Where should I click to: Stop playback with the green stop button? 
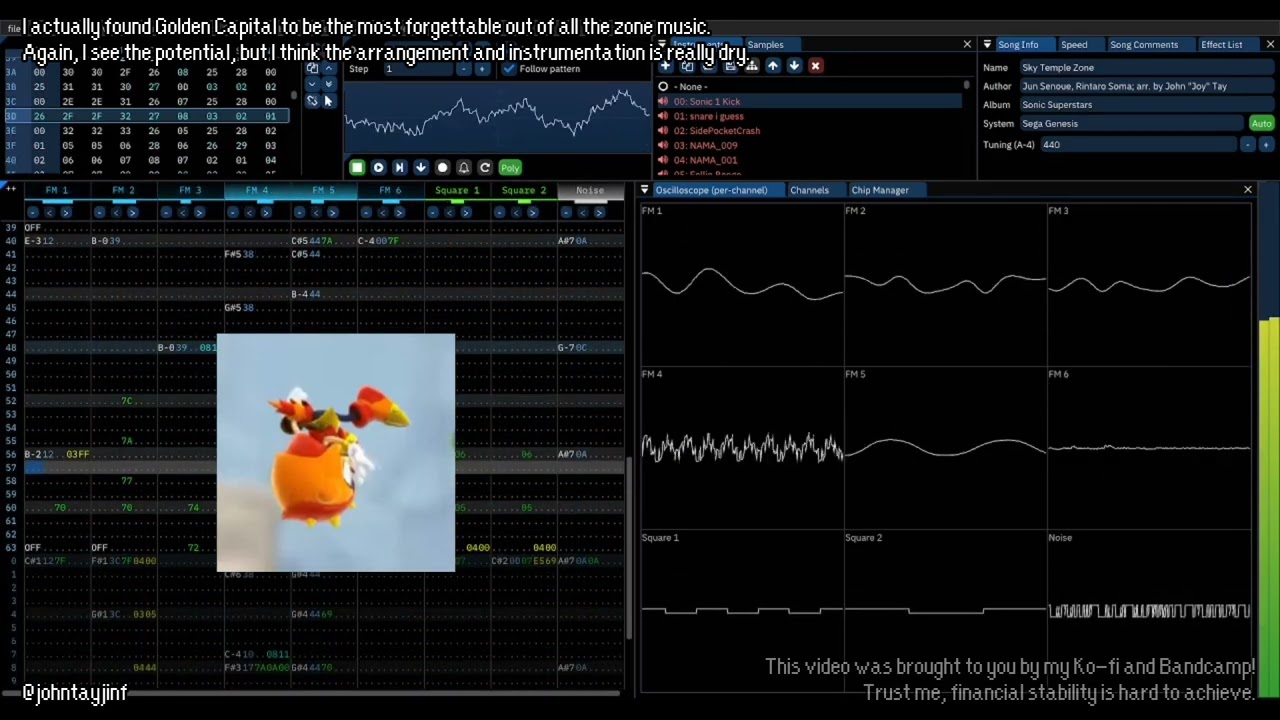pos(357,167)
